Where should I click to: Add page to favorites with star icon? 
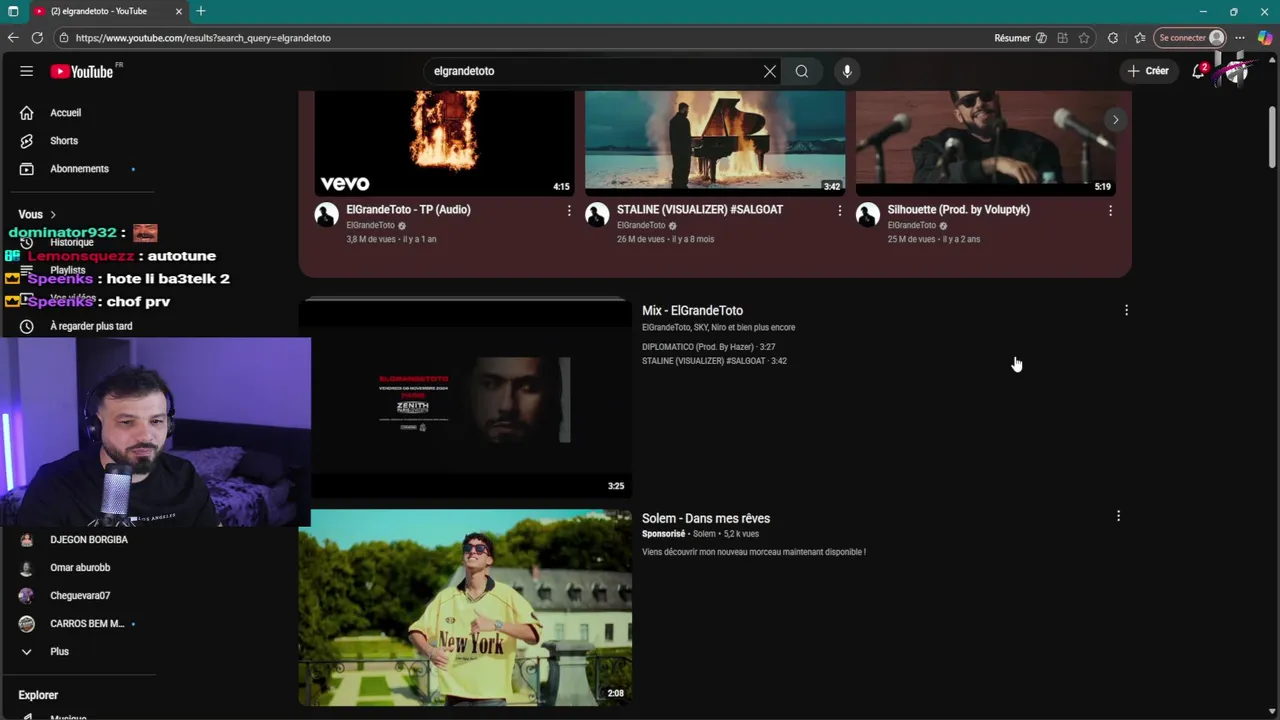[x=1084, y=38]
